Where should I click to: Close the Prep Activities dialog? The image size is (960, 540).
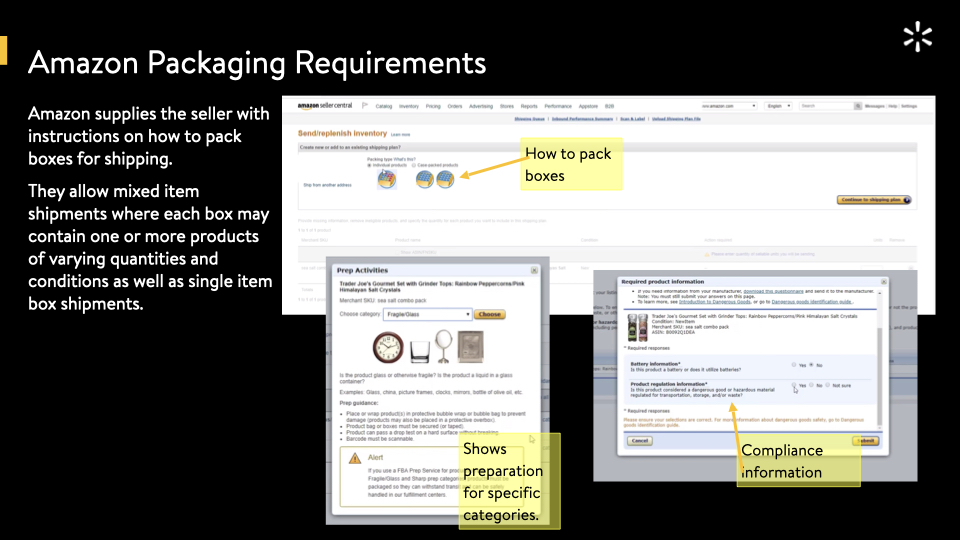coord(534,270)
